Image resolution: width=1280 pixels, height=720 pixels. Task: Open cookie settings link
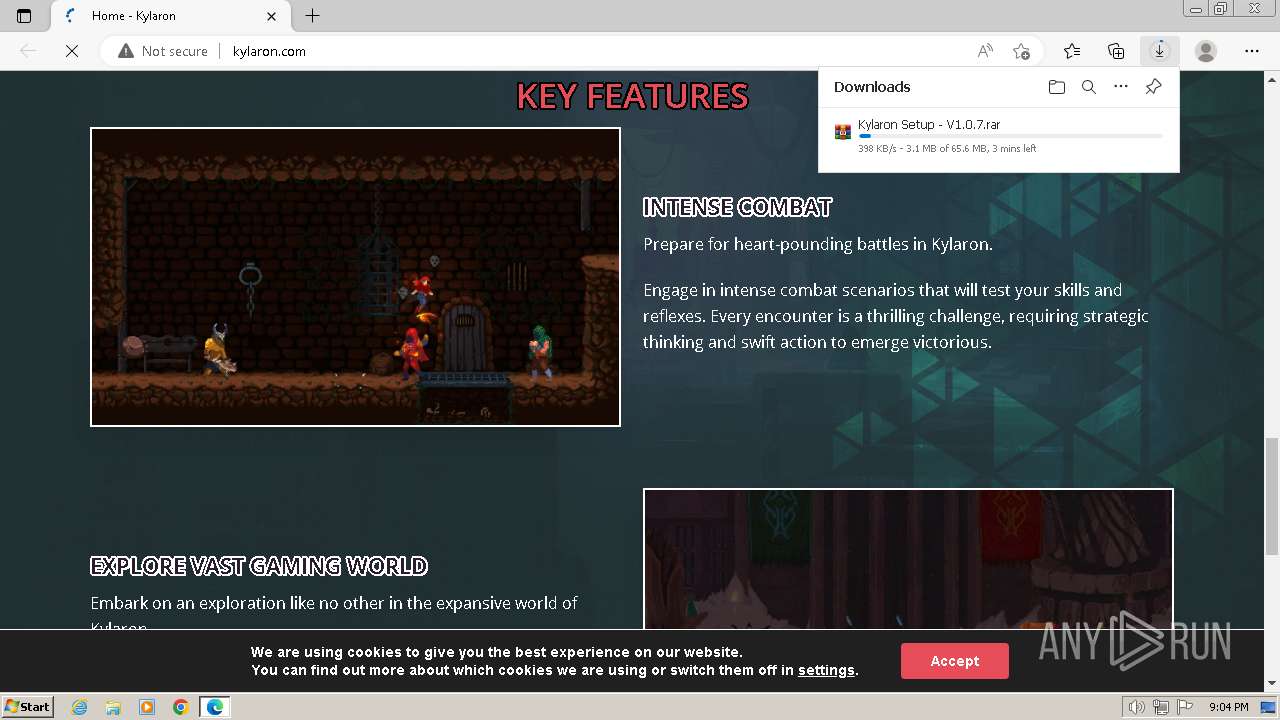coord(826,670)
